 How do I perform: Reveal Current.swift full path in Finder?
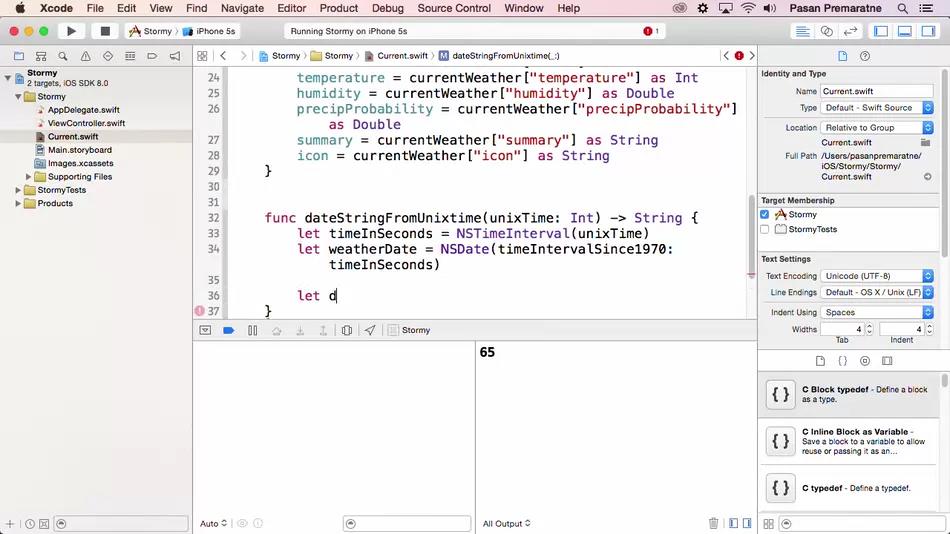pyautogui.click(x=927, y=177)
